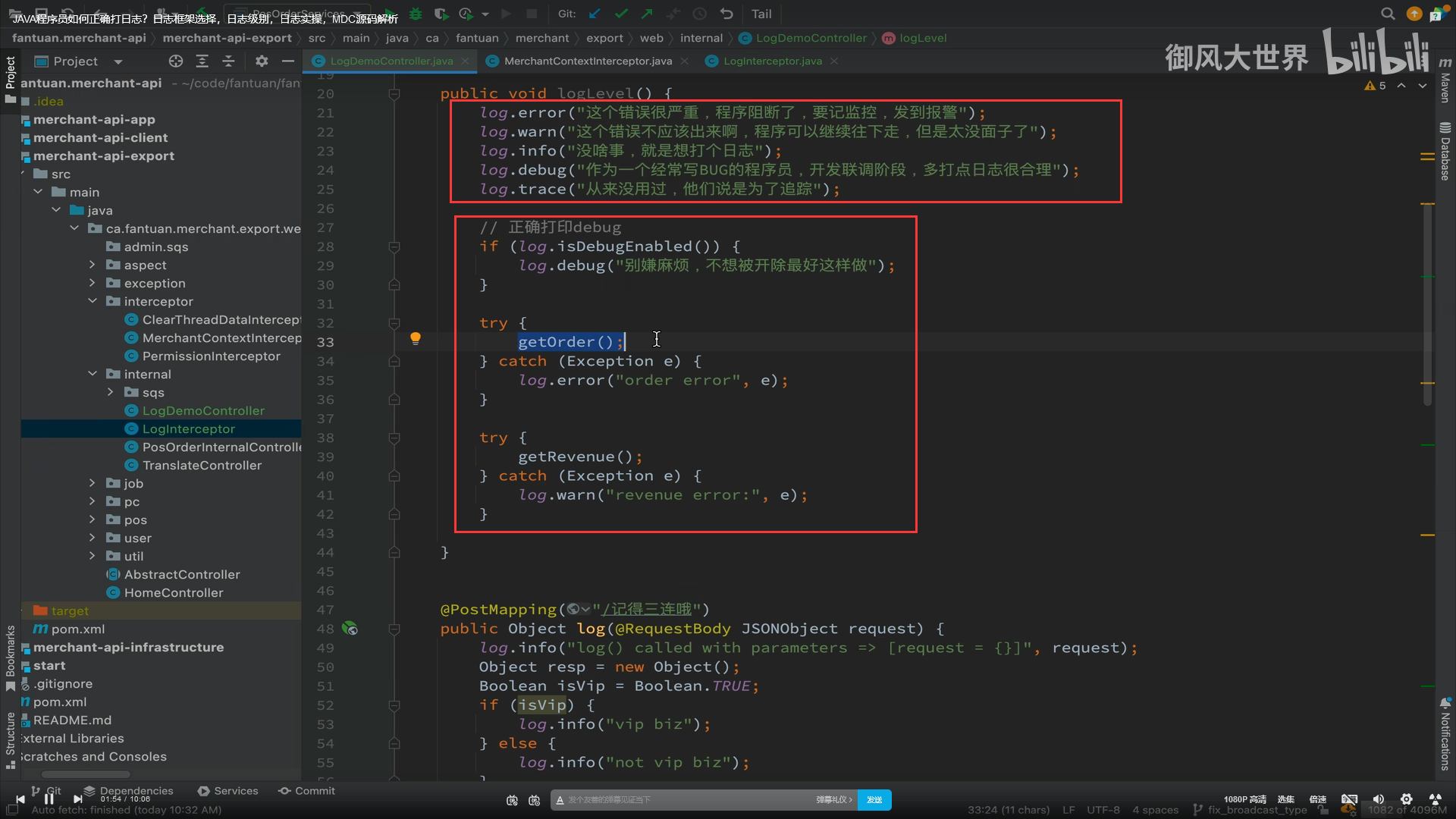Select the LogDemoController.java tab
The image size is (1456, 819).
click(391, 61)
